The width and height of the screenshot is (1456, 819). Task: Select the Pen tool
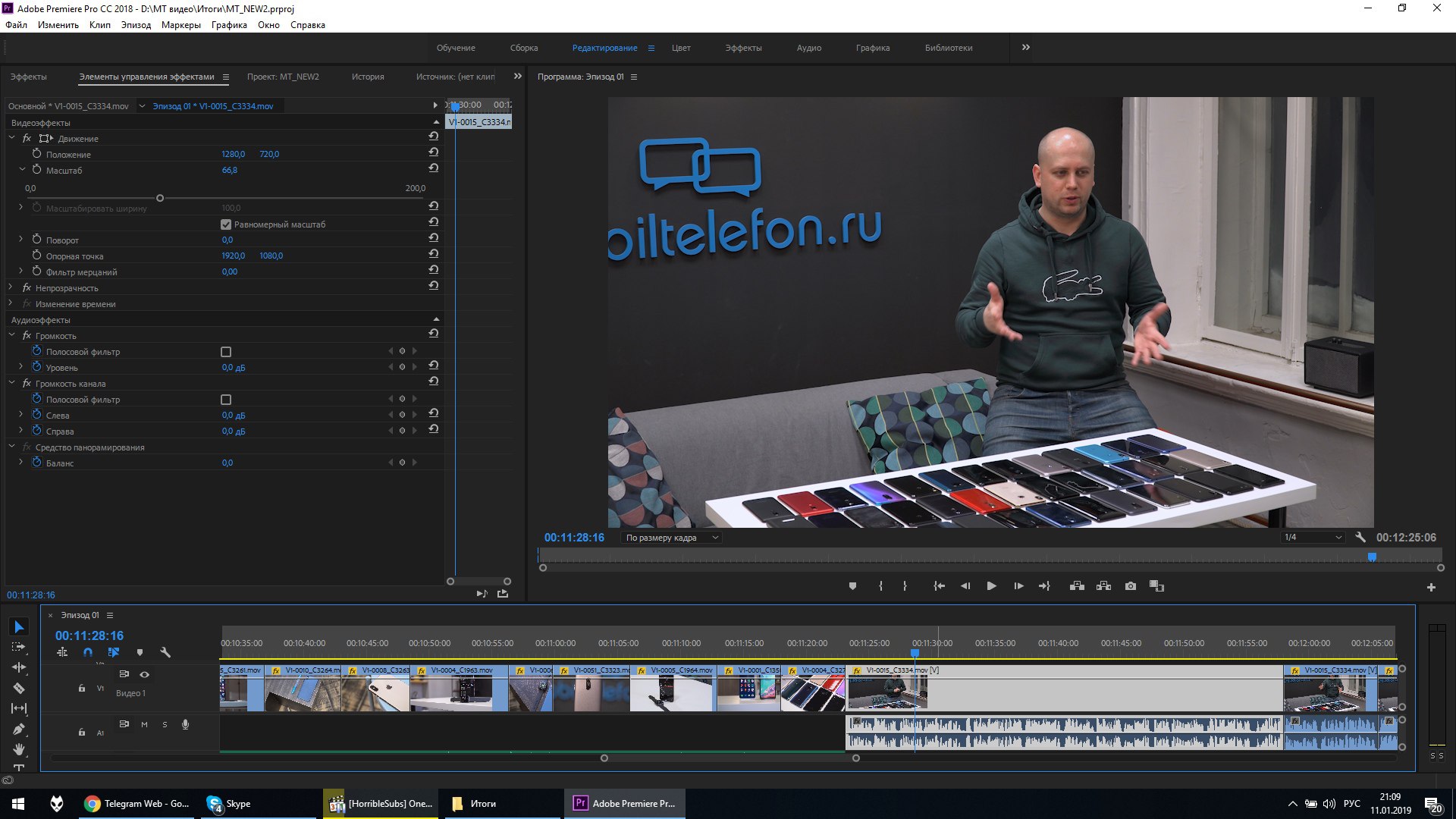[19, 729]
